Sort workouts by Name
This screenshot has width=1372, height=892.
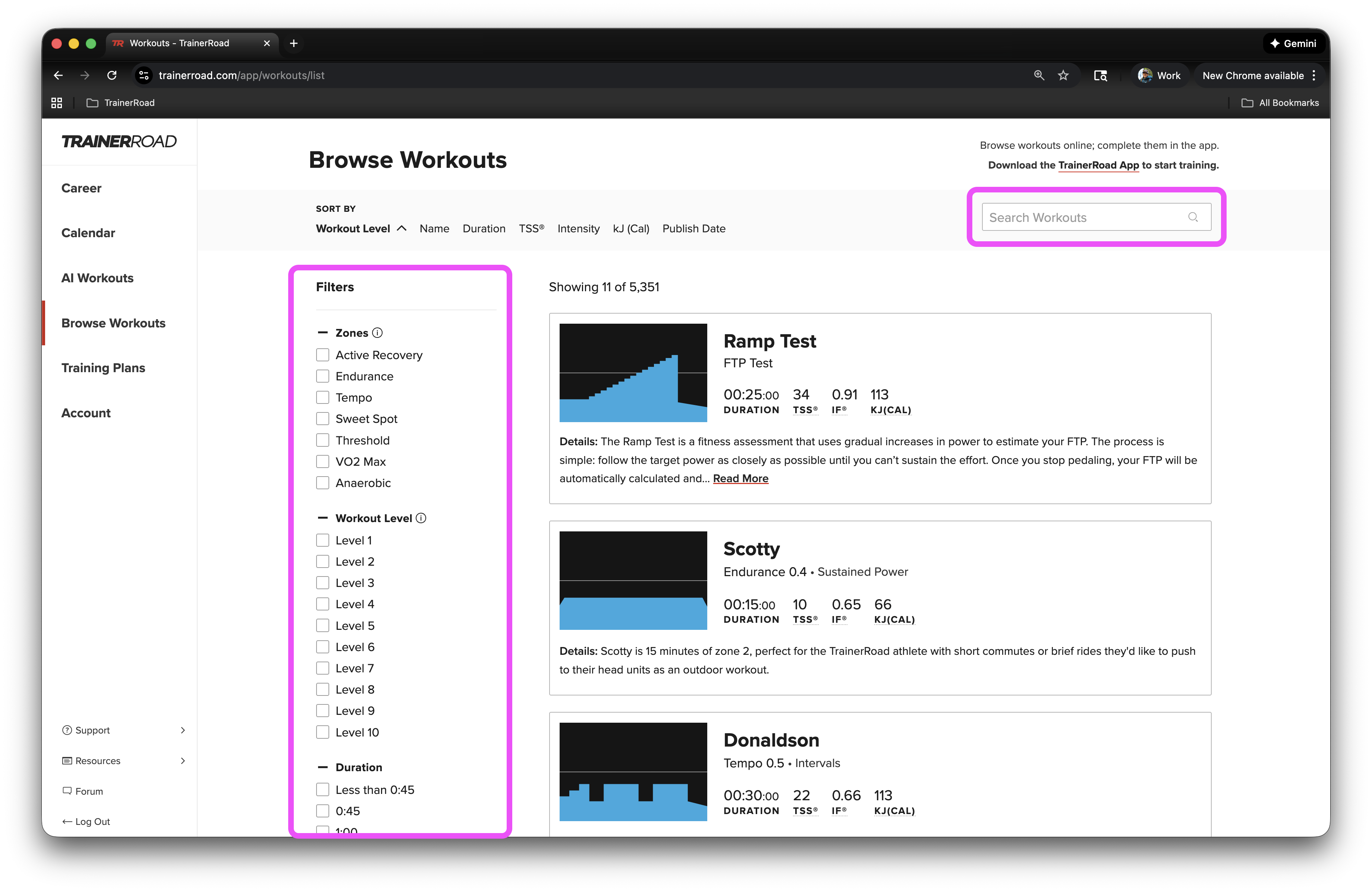click(435, 228)
